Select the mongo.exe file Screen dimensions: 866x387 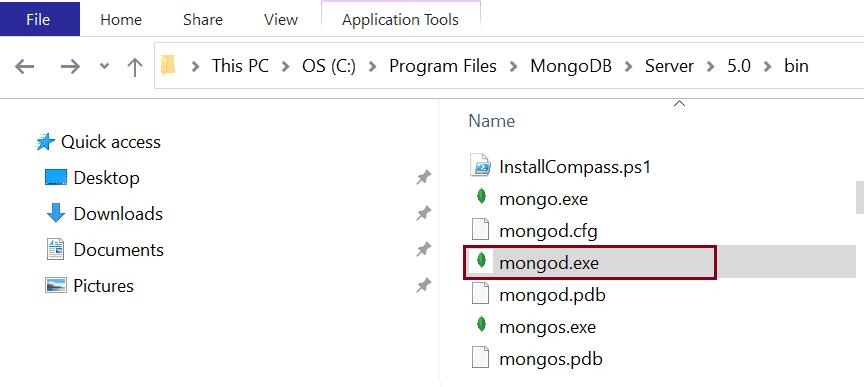point(543,198)
